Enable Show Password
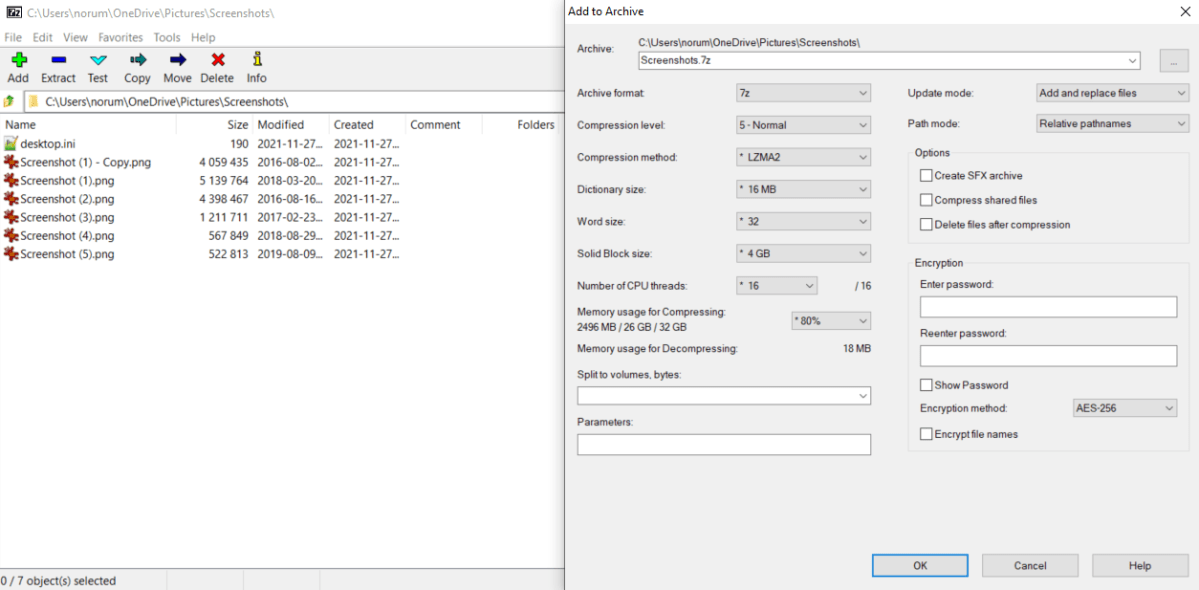Image resolution: width=1199 pixels, height=590 pixels. pos(926,385)
